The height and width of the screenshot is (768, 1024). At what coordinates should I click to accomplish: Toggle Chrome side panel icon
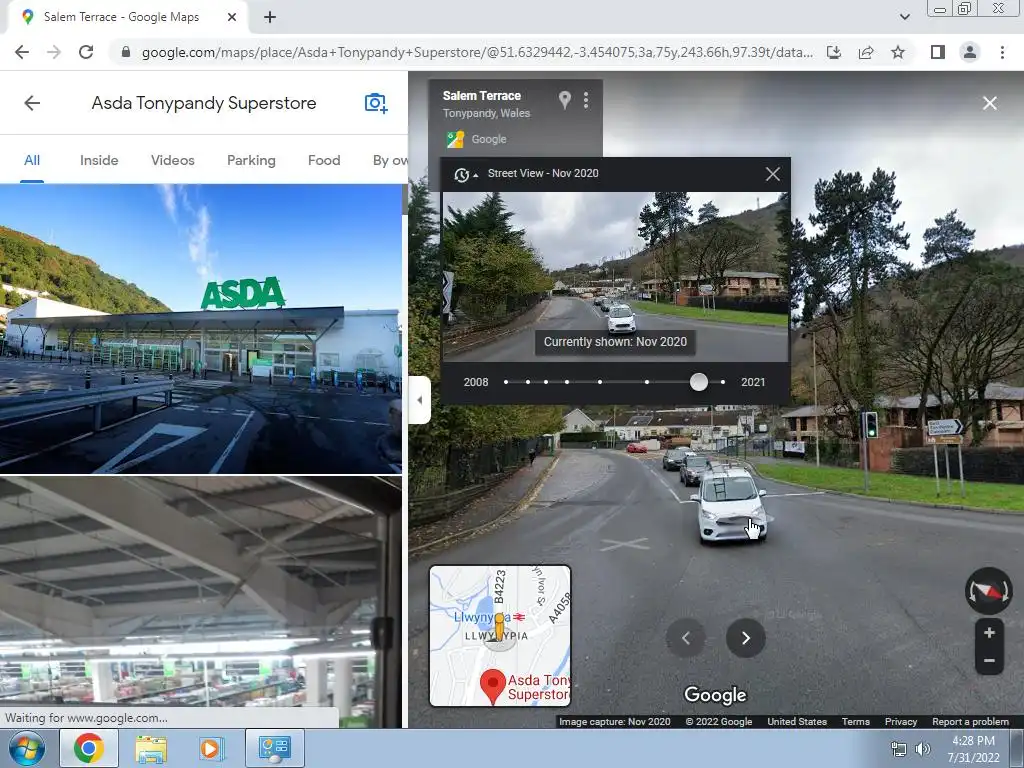pos(938,52)
